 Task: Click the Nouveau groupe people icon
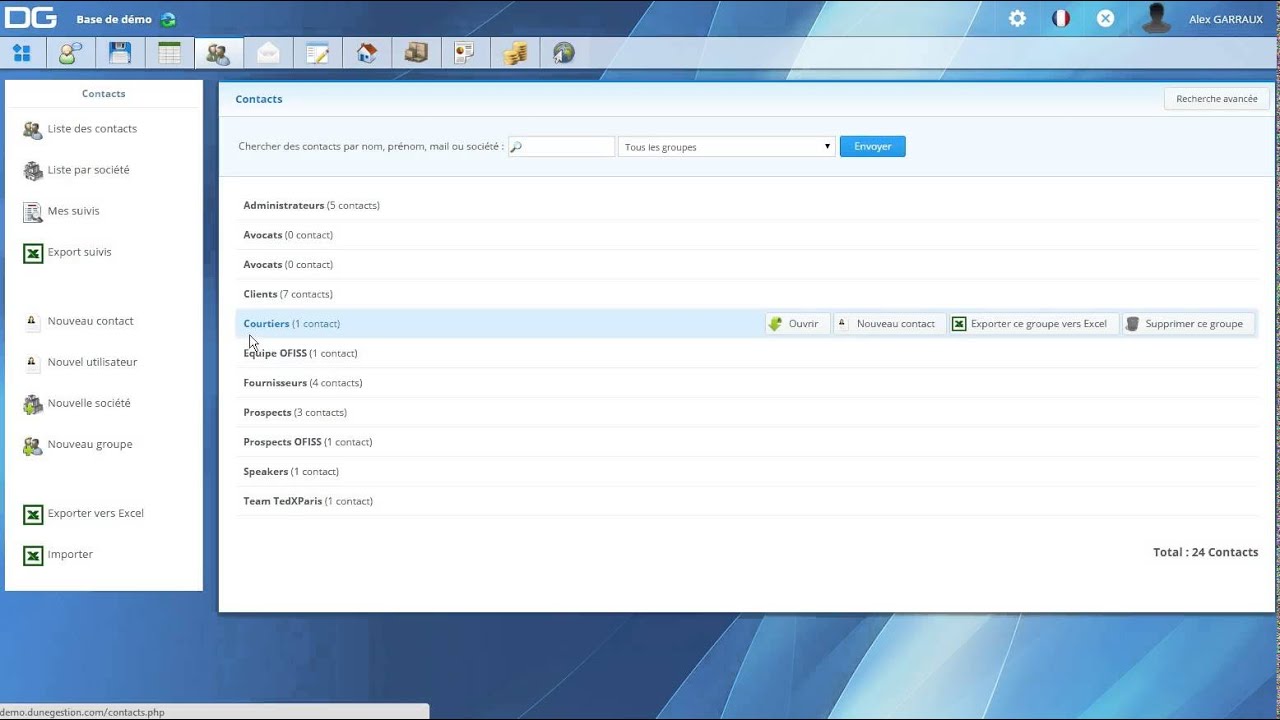[x=32, y=445]
